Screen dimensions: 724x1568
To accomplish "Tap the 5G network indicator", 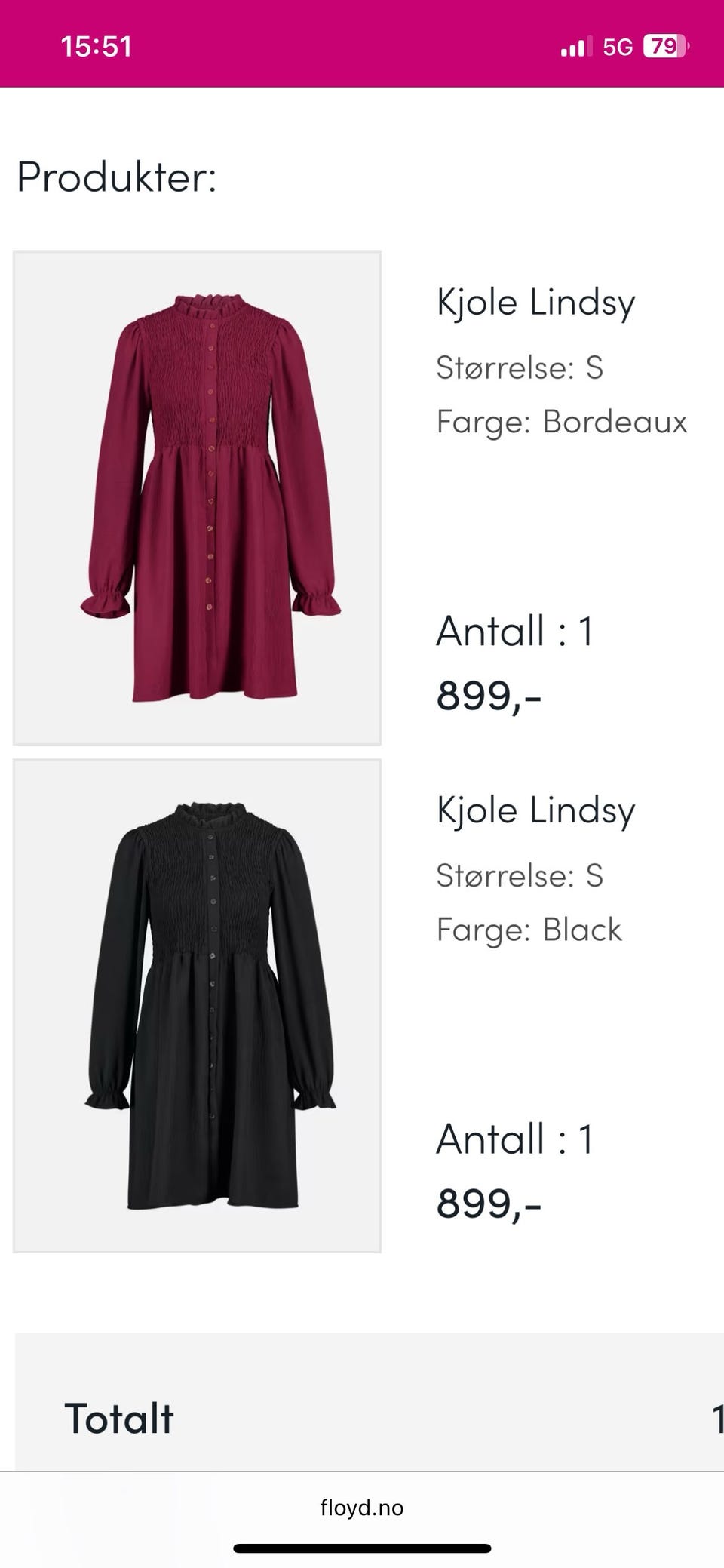I will 617,48.
